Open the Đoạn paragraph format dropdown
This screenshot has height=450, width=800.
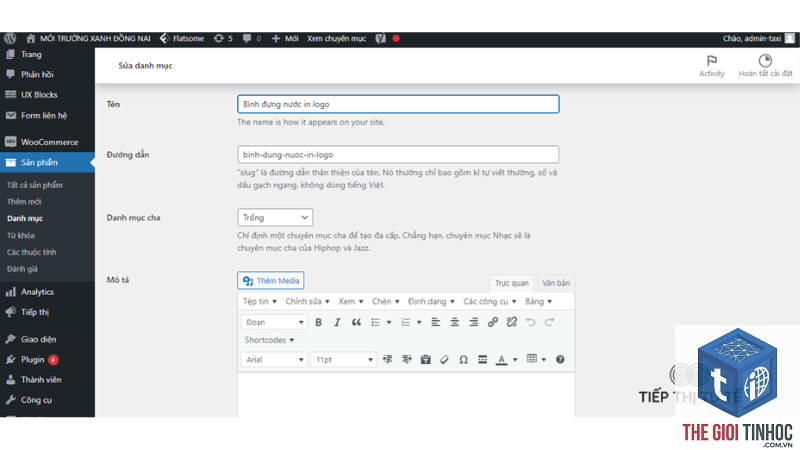pyautogui.click(x=274, y=322)
